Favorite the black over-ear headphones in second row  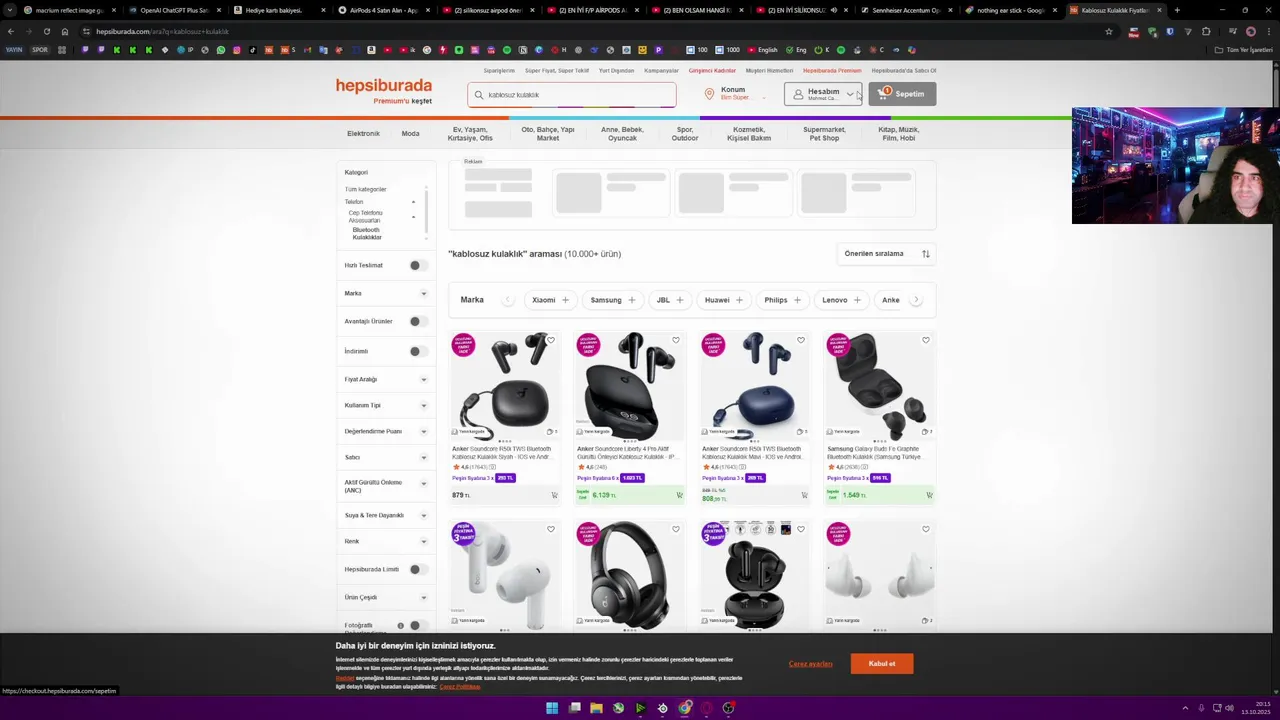[x=676, y=529]
